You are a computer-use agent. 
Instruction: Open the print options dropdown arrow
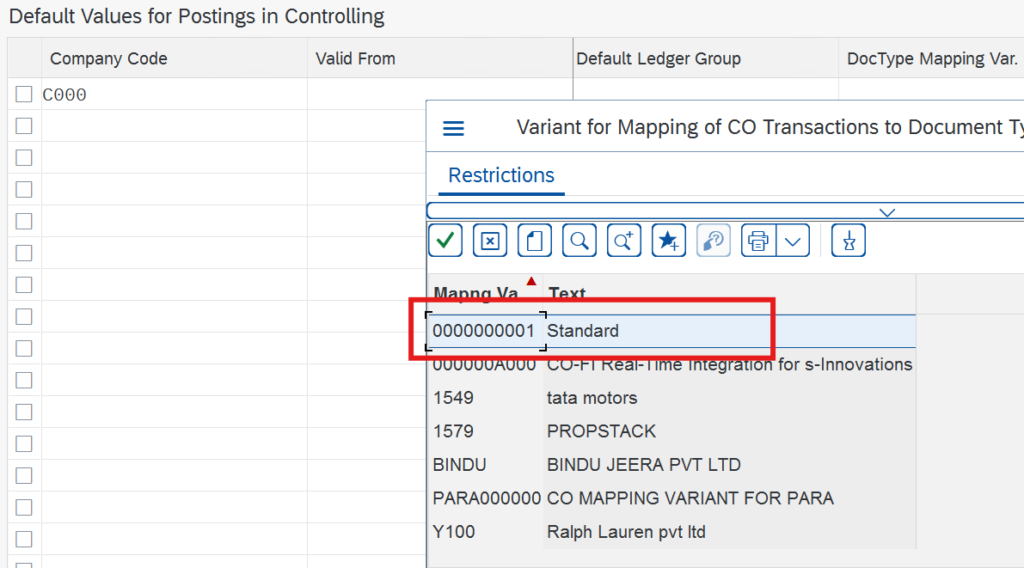point(793,240)
